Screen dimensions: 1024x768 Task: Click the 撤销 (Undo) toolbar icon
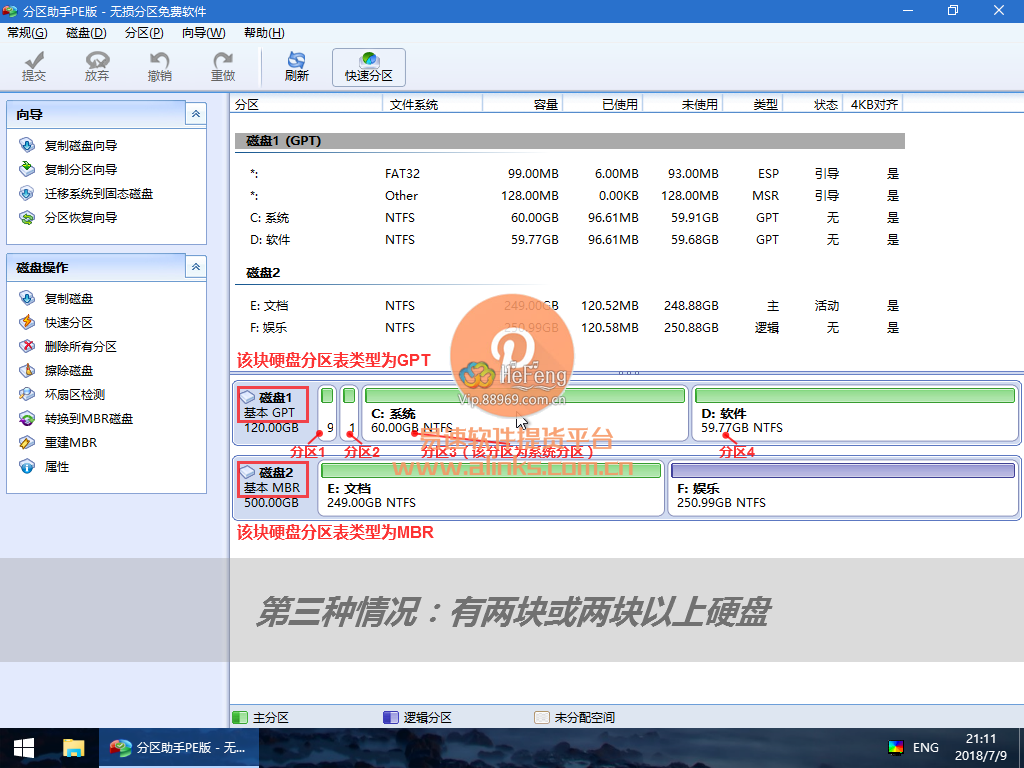pos(159,67)
